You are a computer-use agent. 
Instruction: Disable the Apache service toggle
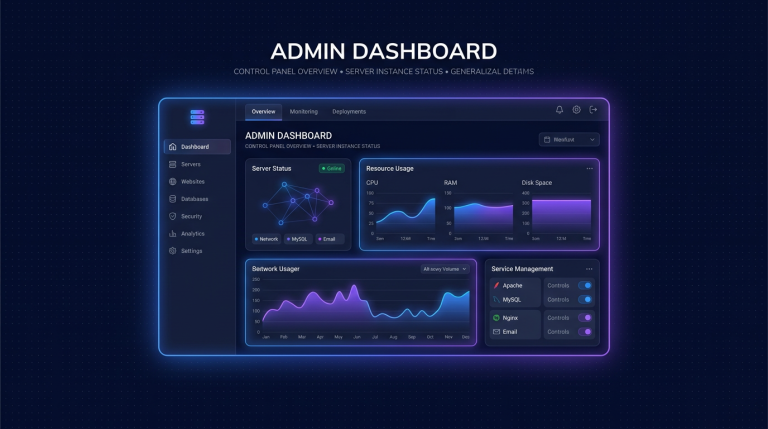click(x=585, y=286)
